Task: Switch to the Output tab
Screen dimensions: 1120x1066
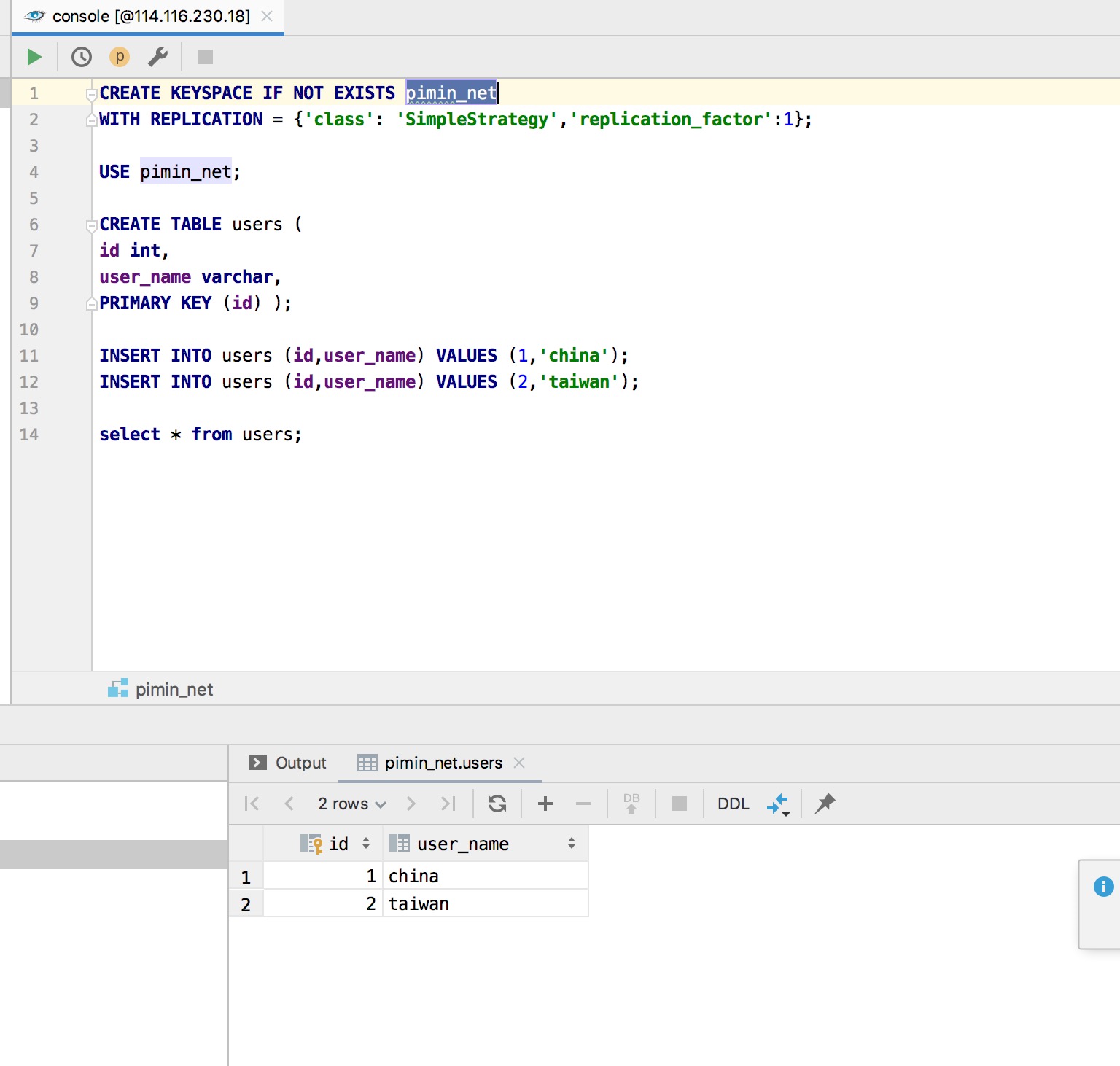Action: (289, 763)
